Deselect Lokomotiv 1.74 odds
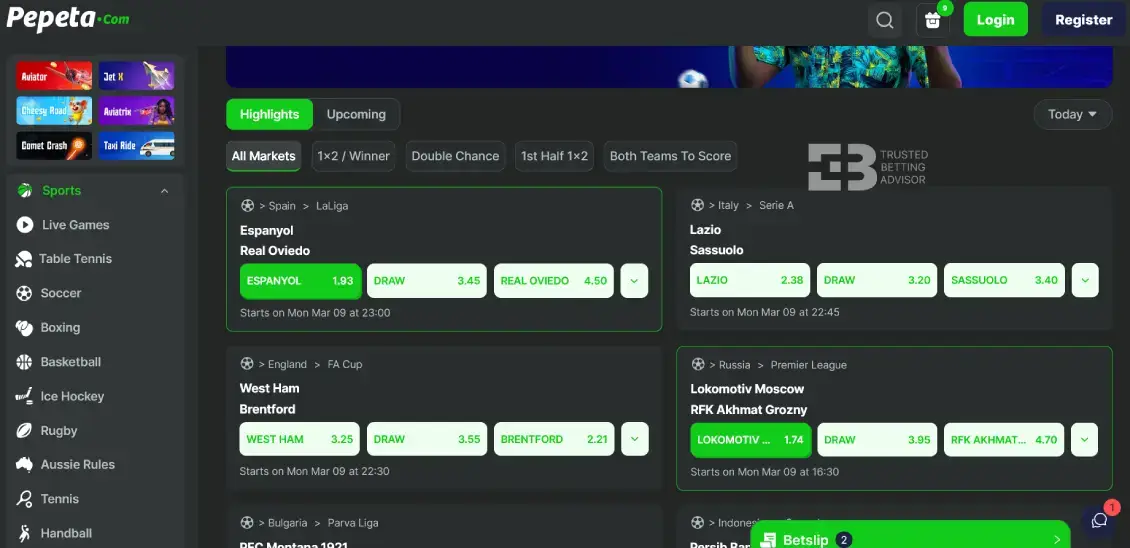1130x548 pixels. pos(750,440)
